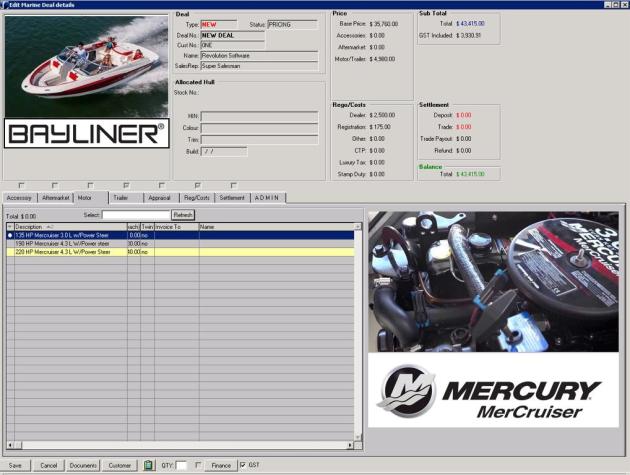Select 220 HP Mercruiser 4.3L row
This screenshot has width=630, height=475.
(x=180, y=252)
